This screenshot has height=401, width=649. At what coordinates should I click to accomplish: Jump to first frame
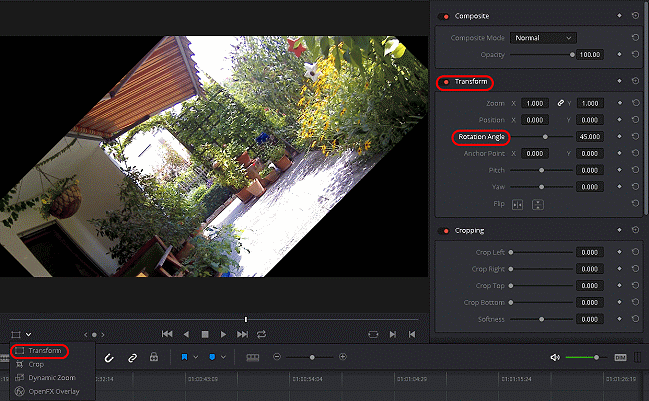pyautogui.click(x=167, y=334)
